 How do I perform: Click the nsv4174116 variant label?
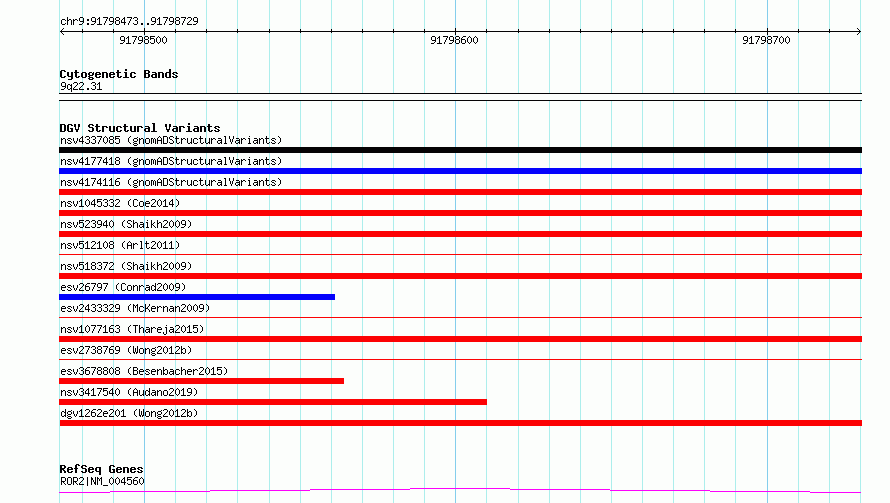pos(171,182)
